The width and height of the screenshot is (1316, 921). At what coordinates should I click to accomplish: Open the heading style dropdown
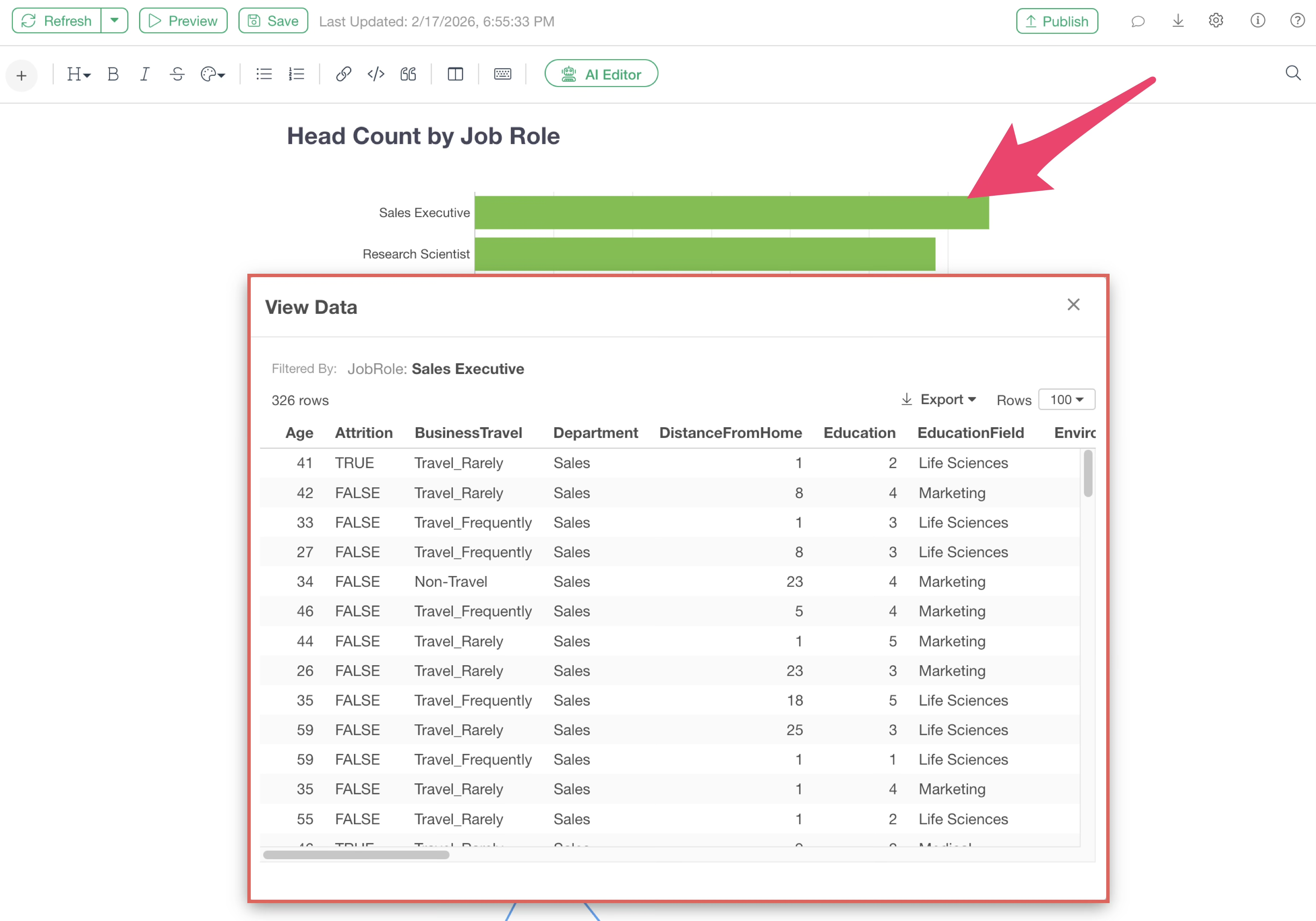[78, 74]
